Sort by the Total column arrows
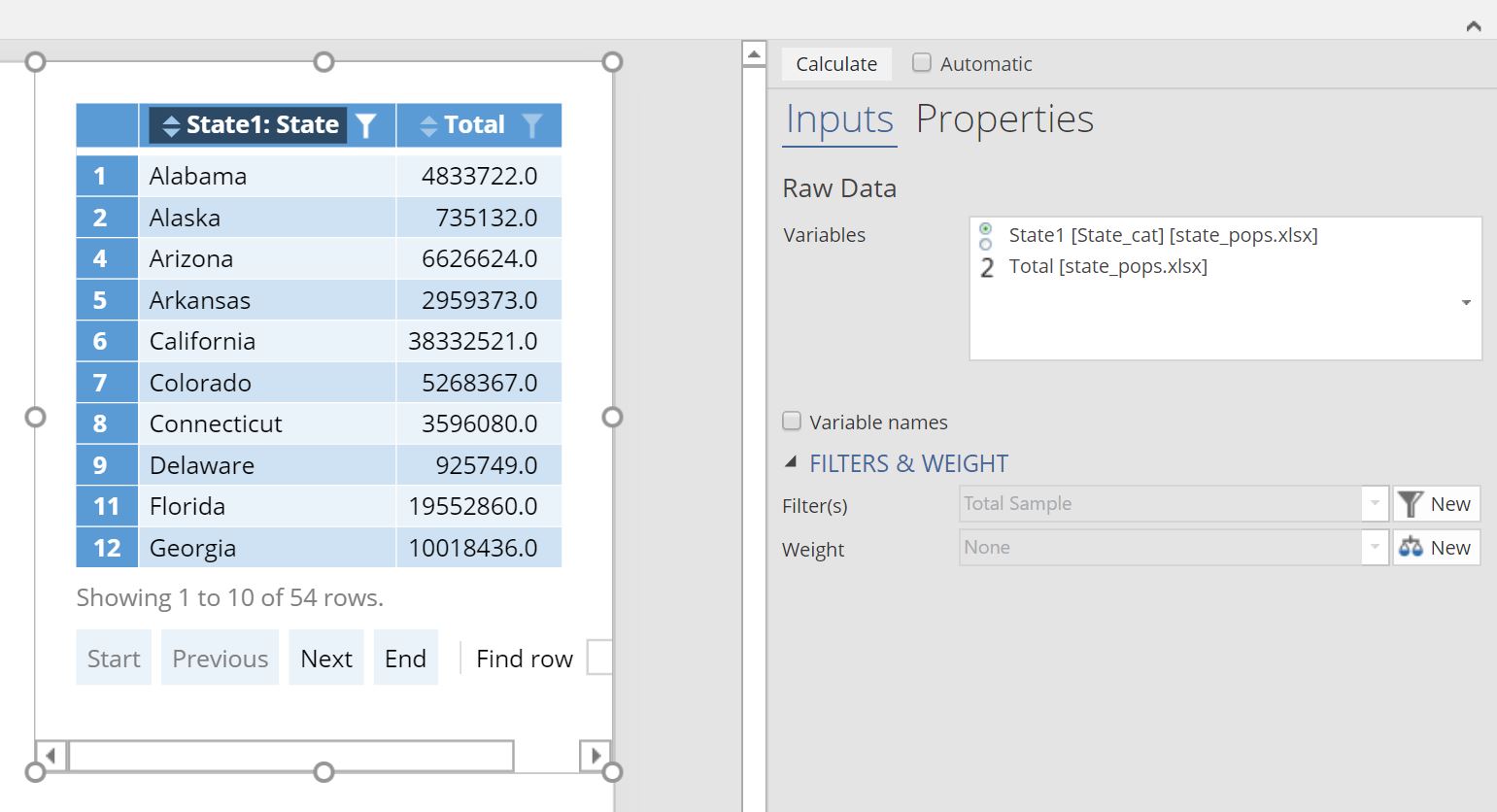This screenshot has width=1497, height=812. [x=428, y=125]
